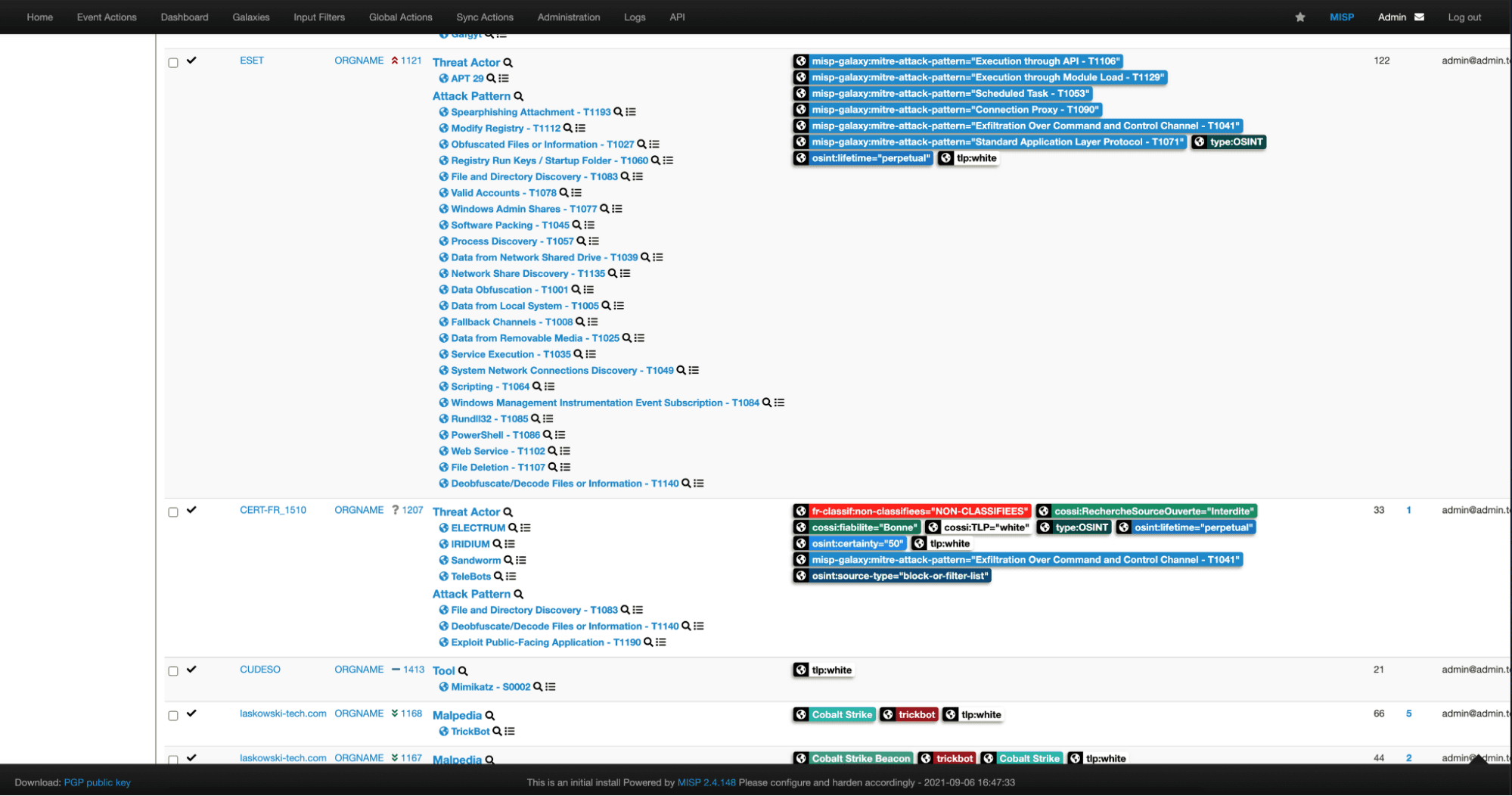1512x796 pixels.
Task: Select the ESET event checkbox
Action: point(173,63)
